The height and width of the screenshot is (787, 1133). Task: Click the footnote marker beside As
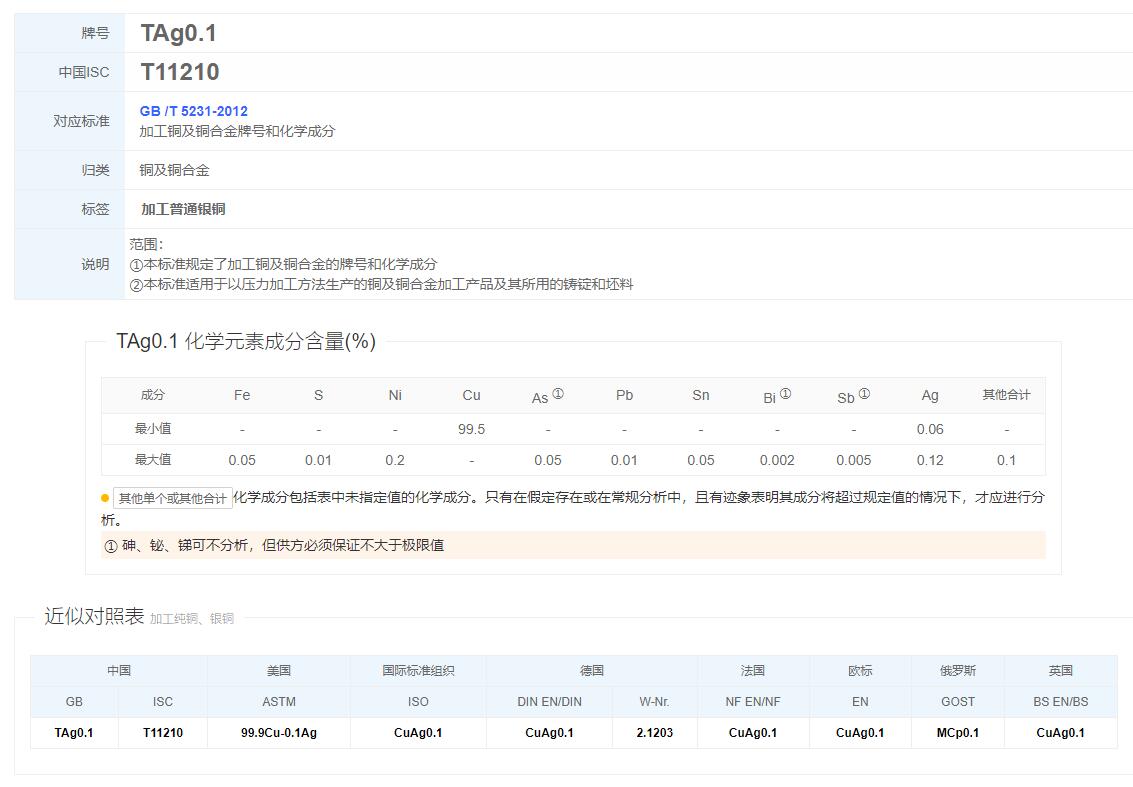558,394
